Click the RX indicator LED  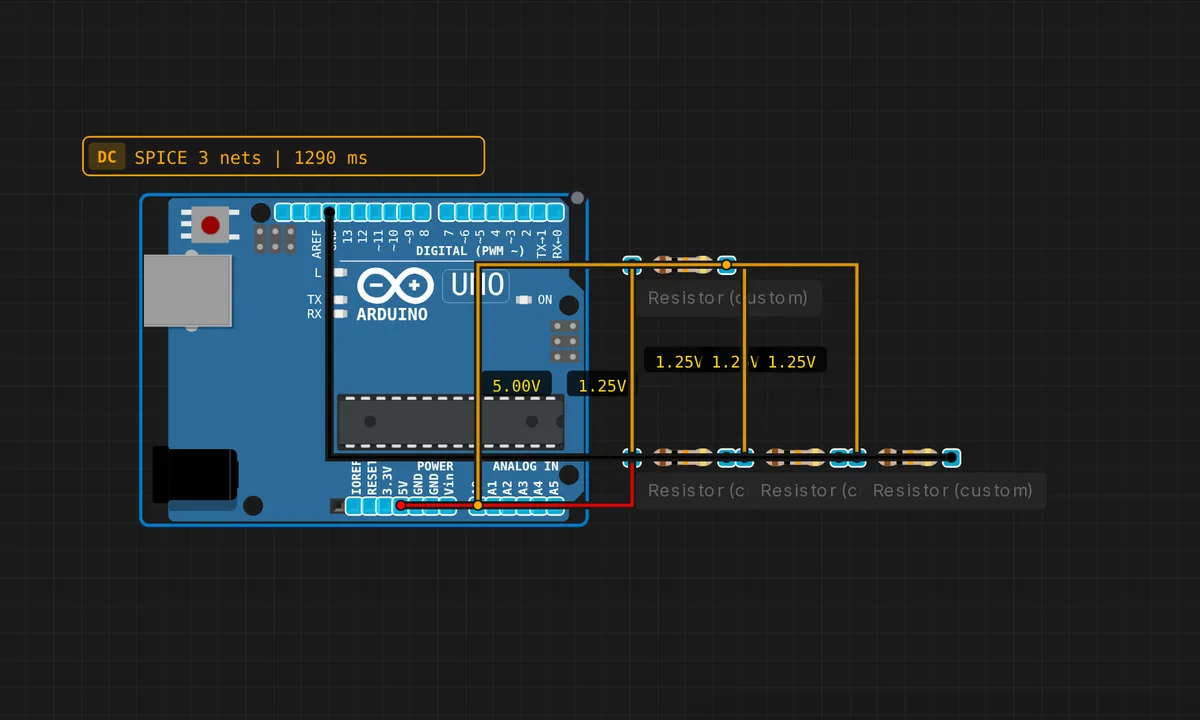click(x=340, y=313)
